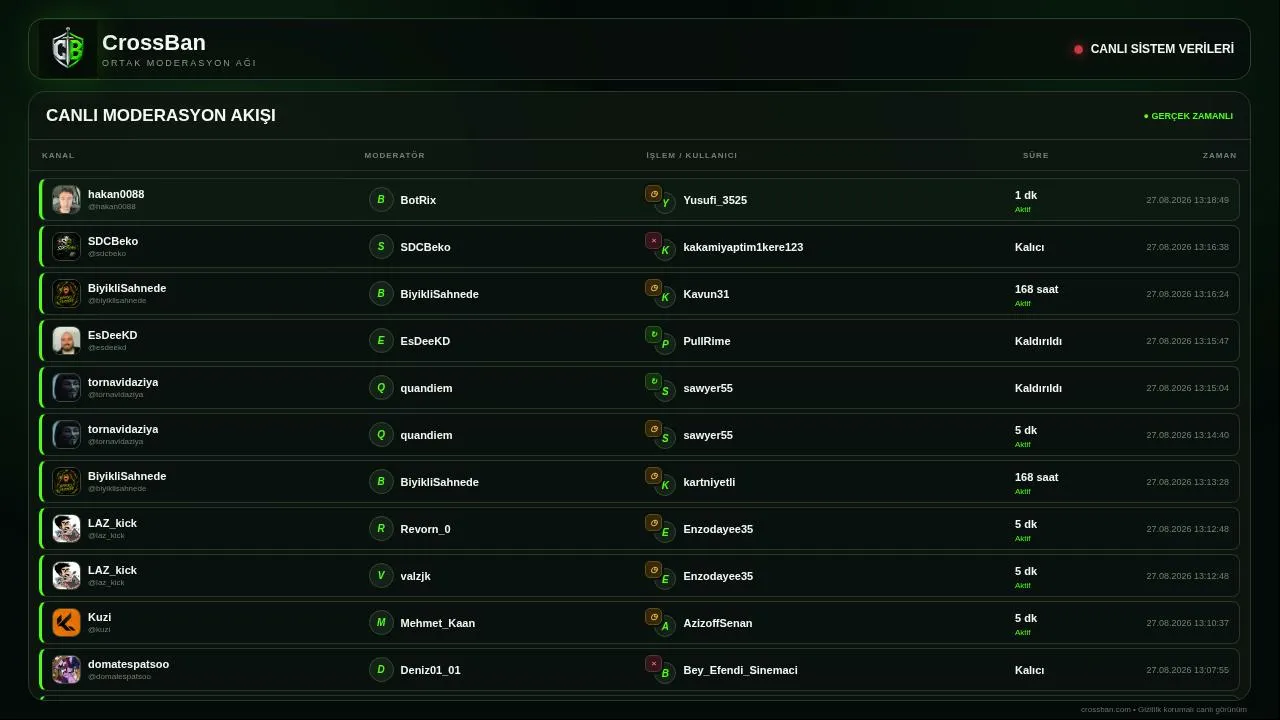Click the SDCBeko channel avatar

pyautogui.click(x=66, y=246)
